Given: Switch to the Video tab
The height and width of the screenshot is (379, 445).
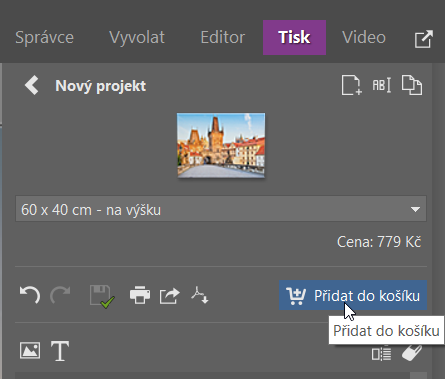Looking at the screenshot, I should pyautogui.click(x=364, y=37).
